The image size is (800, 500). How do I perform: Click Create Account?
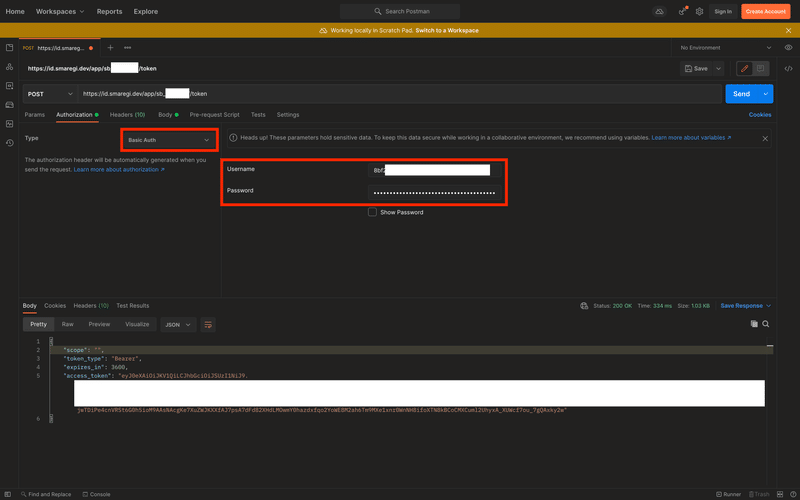(x=765, y=11)
